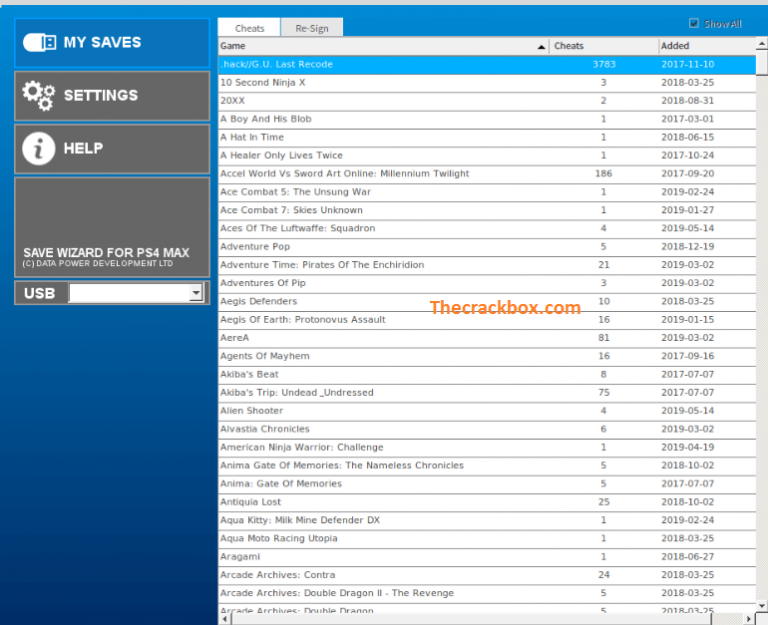Select Ace Combat 7: Skies Unknown
This screenshot has height=625, width=768.
(x=487, y=210)
